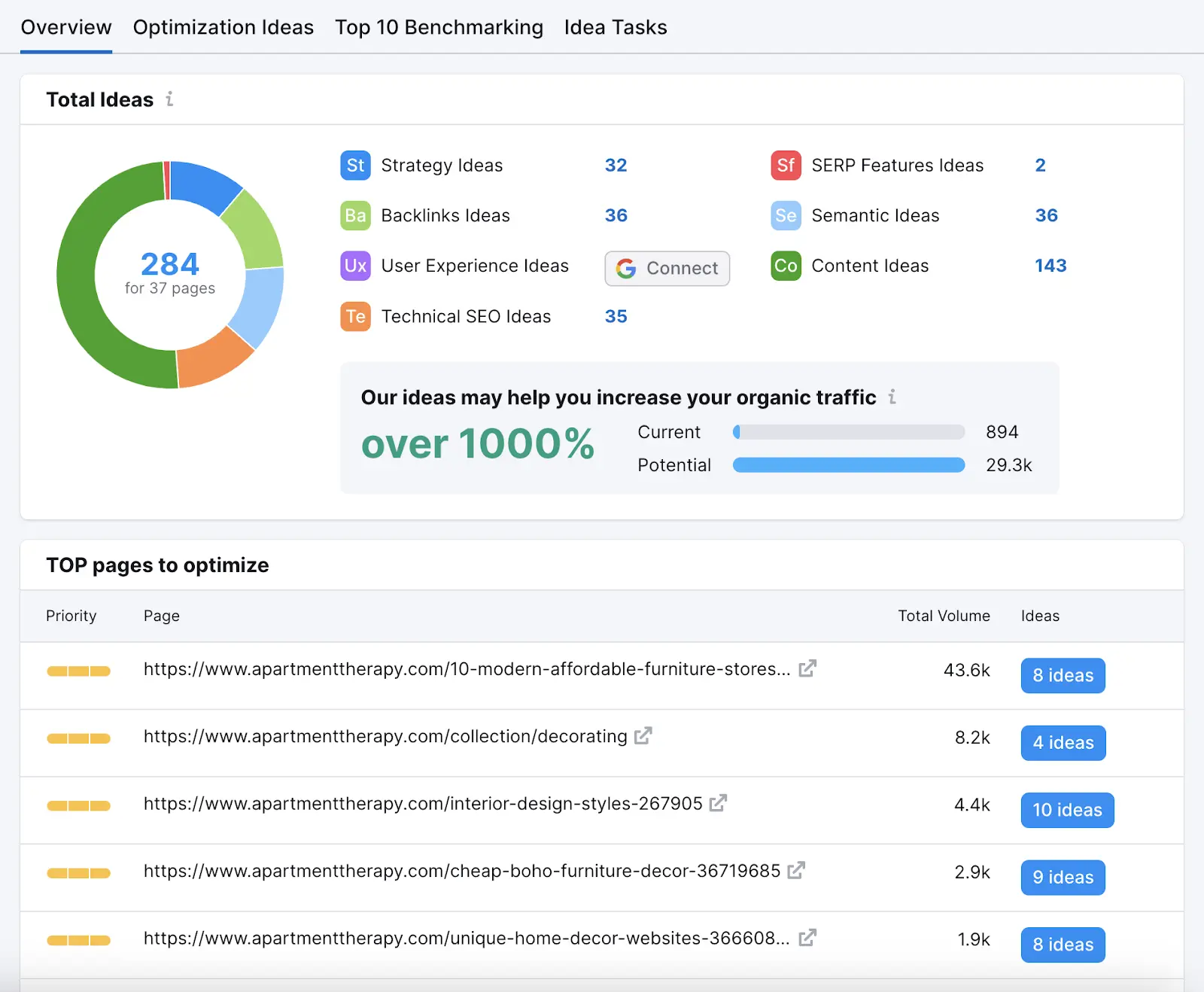1204x992 pixels.
Task: Click the Content Ideas count 143
Action: pos(1050,266)
